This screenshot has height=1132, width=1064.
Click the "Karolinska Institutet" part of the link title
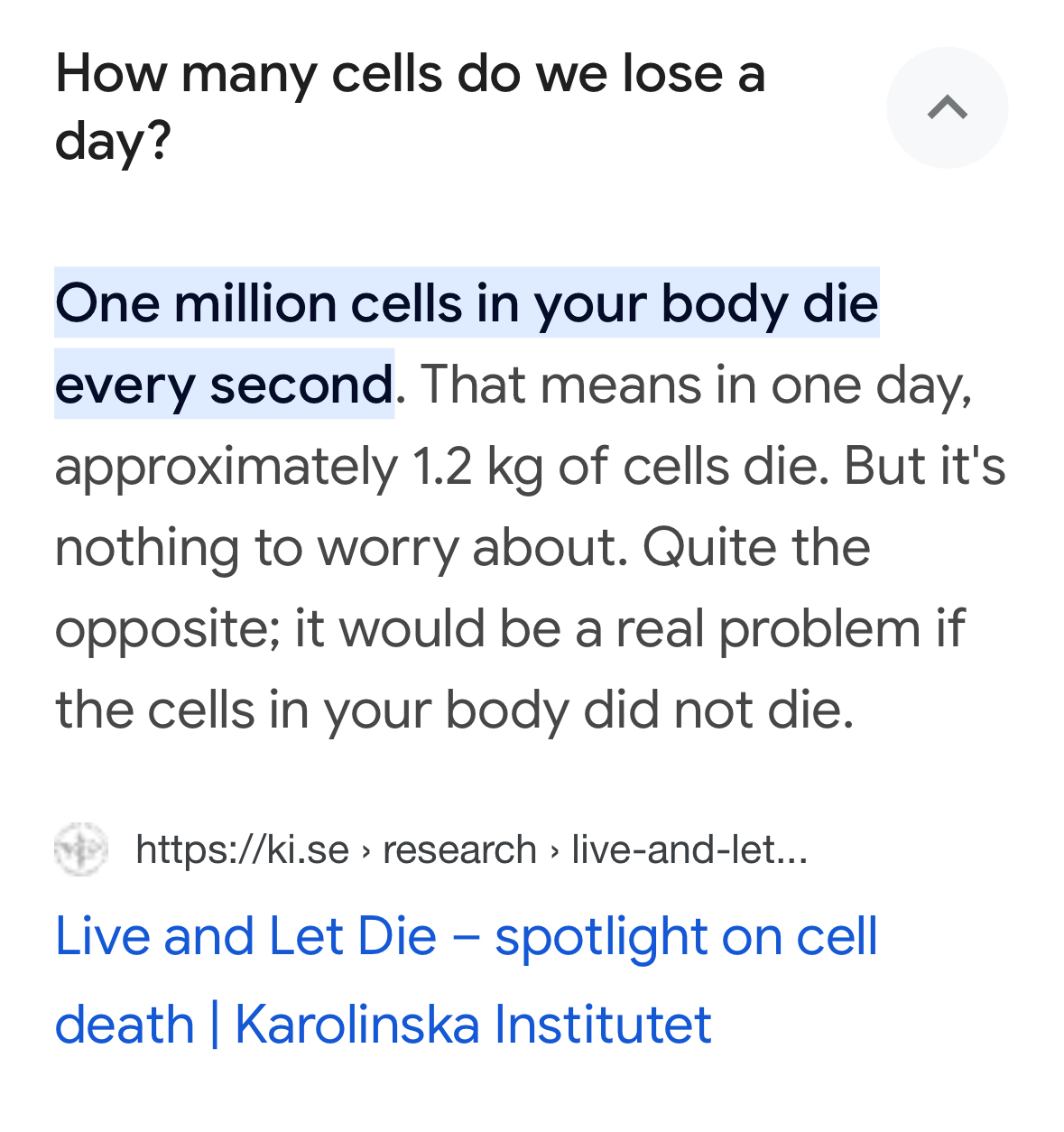click(x=473, y=1025)
